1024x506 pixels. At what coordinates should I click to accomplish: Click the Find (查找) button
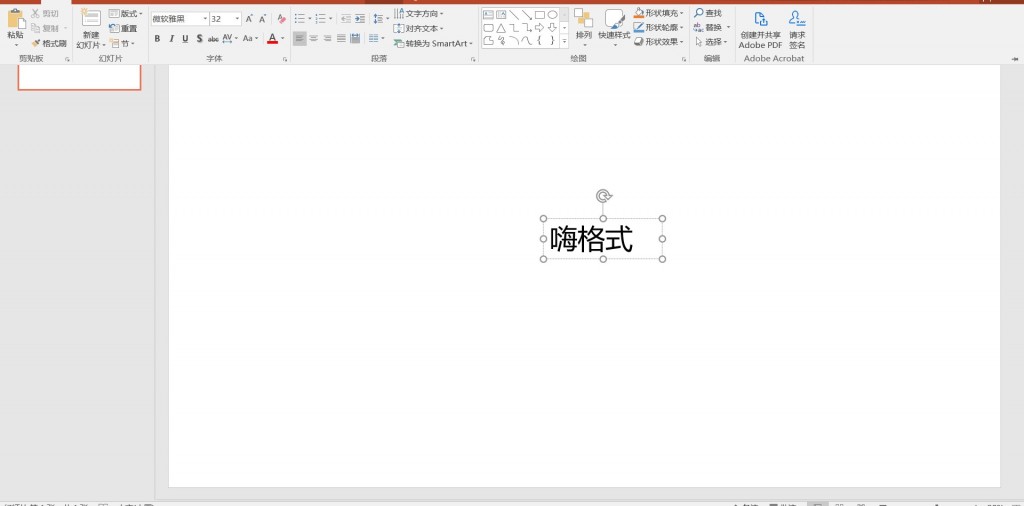tap(708, 13)
